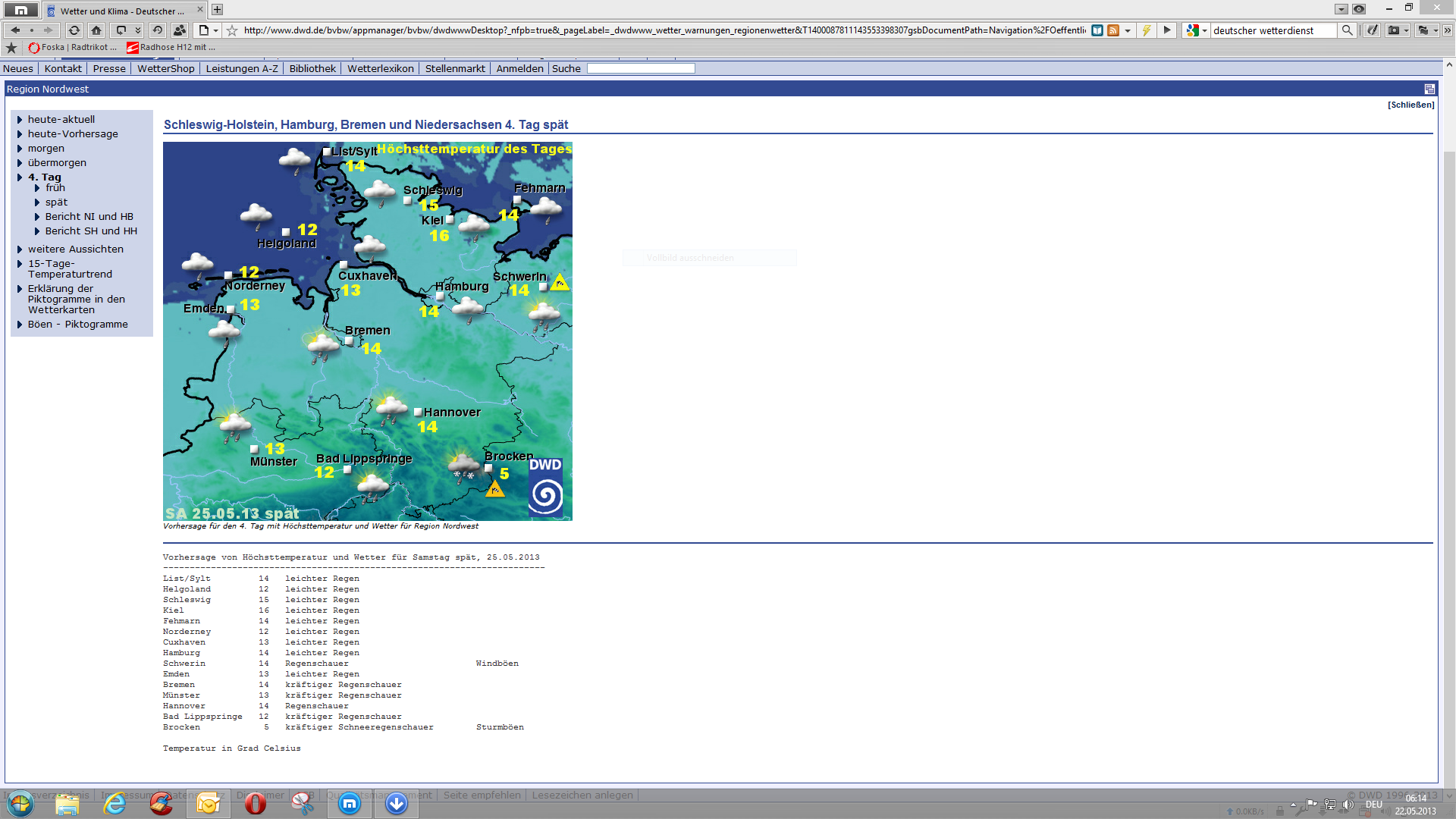The height and width of the screenshot is (819, 1456).
Task: Click the camera screenshot toolbar icon
Action: (x=1394, y=30)
